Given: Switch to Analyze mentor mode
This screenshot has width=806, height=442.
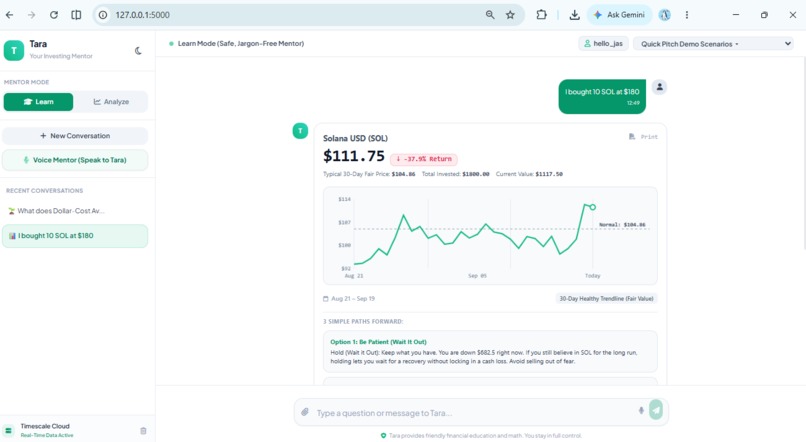Looking at the screenshot, I should (x=111, y=102).
